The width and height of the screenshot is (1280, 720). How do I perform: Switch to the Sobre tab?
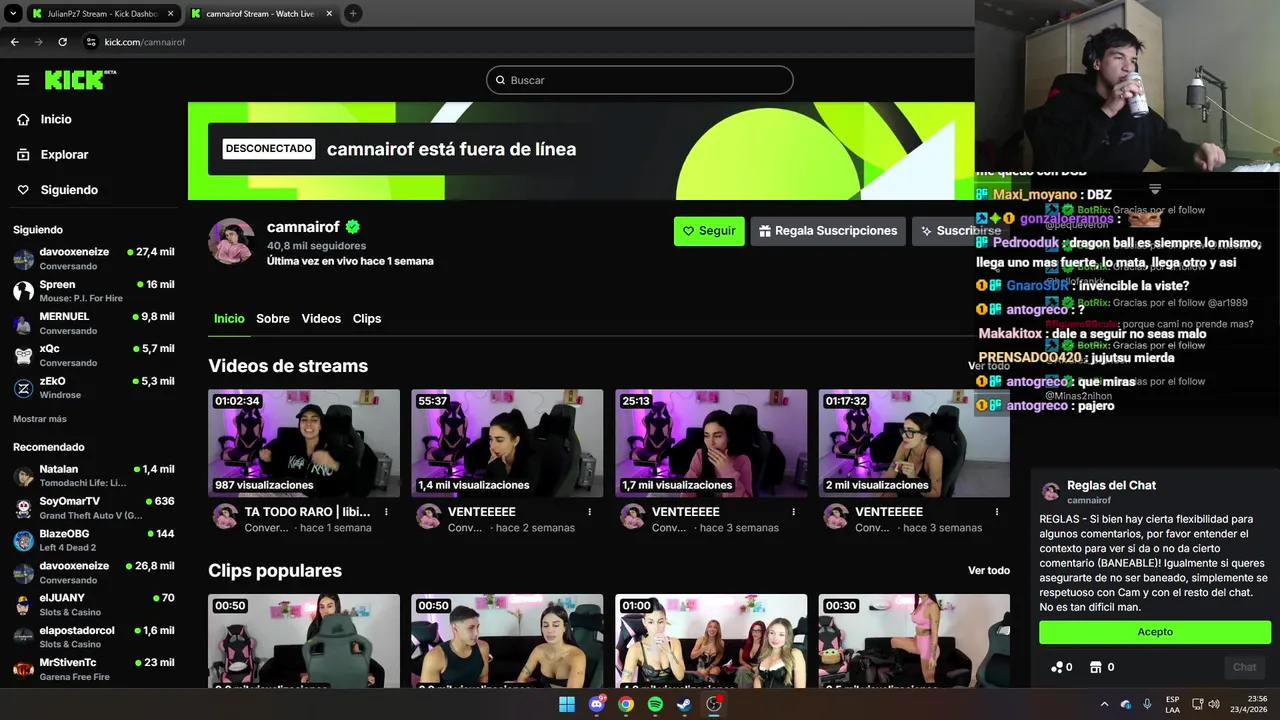tap(273, 318)
